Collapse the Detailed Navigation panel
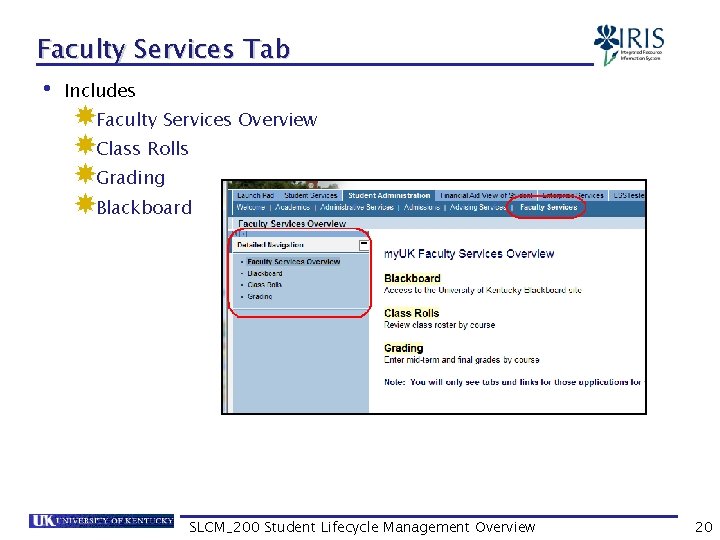 tap(364, 245)
